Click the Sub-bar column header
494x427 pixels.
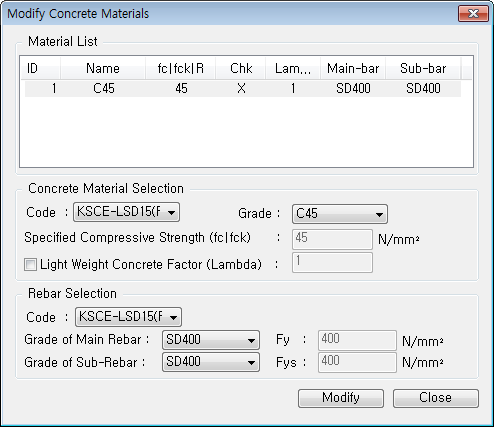pyautogui.click(x=423, y=68)
